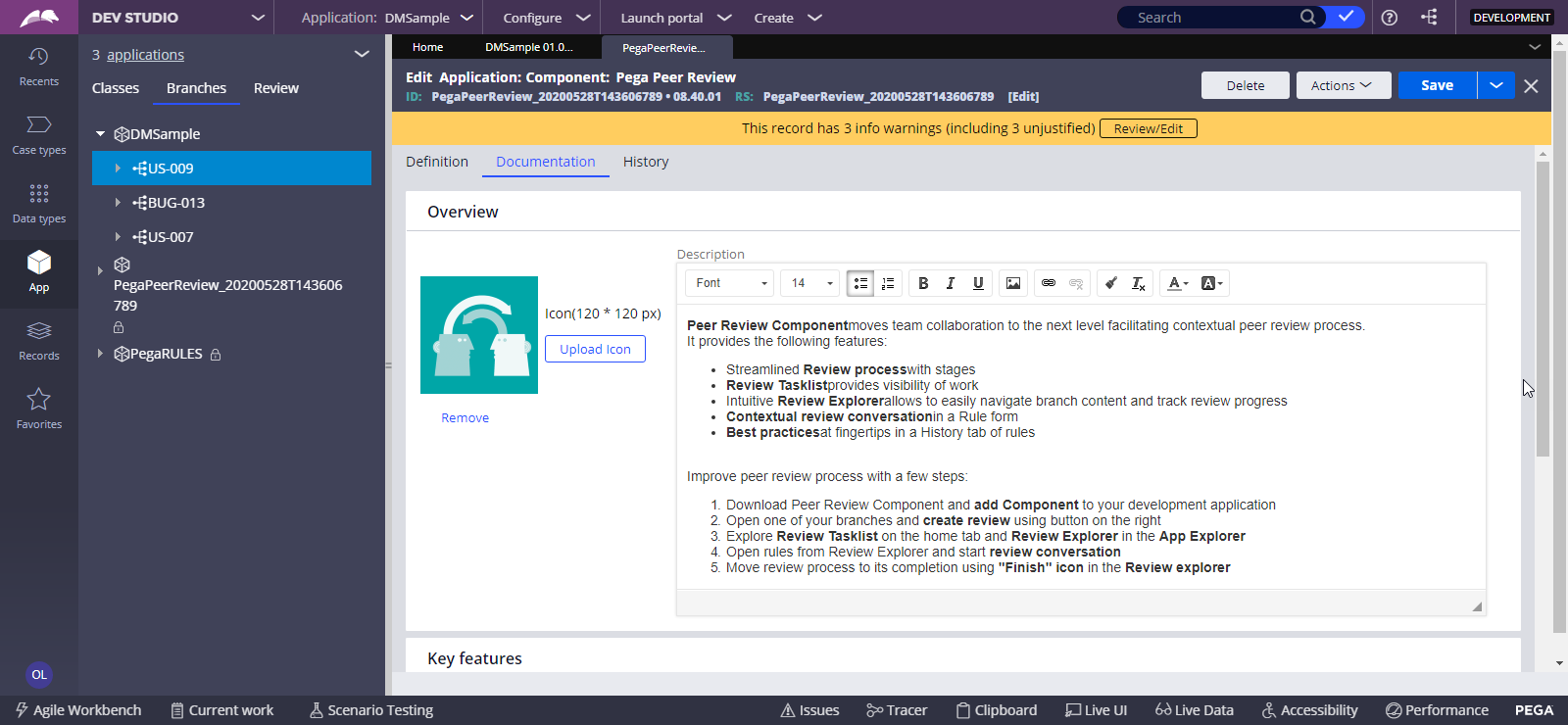Open the Actions dropdown button
This screenshot has height=725, width=1568.
point(1343,85)
